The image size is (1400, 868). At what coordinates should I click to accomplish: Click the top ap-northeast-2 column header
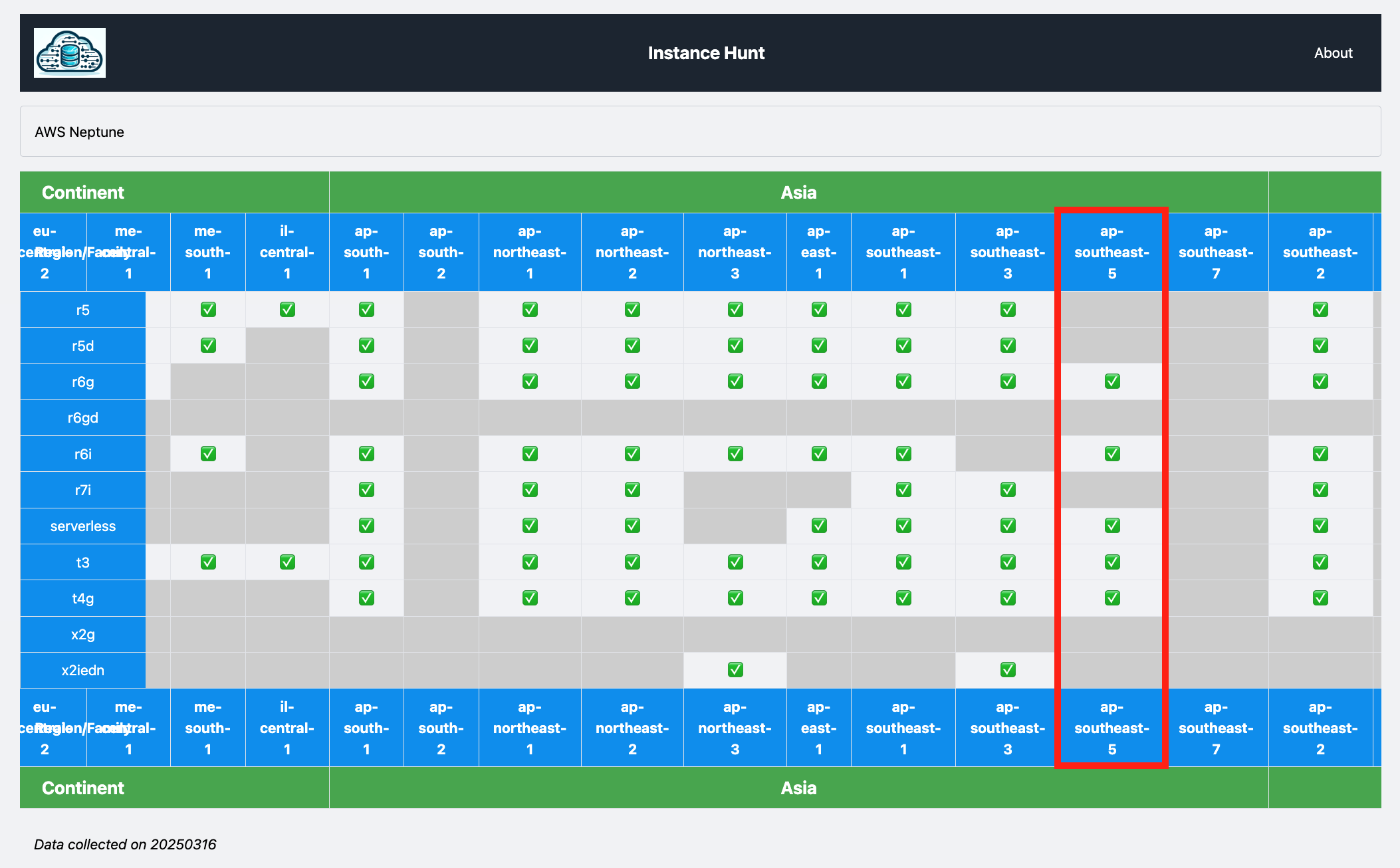pos(632,253)
